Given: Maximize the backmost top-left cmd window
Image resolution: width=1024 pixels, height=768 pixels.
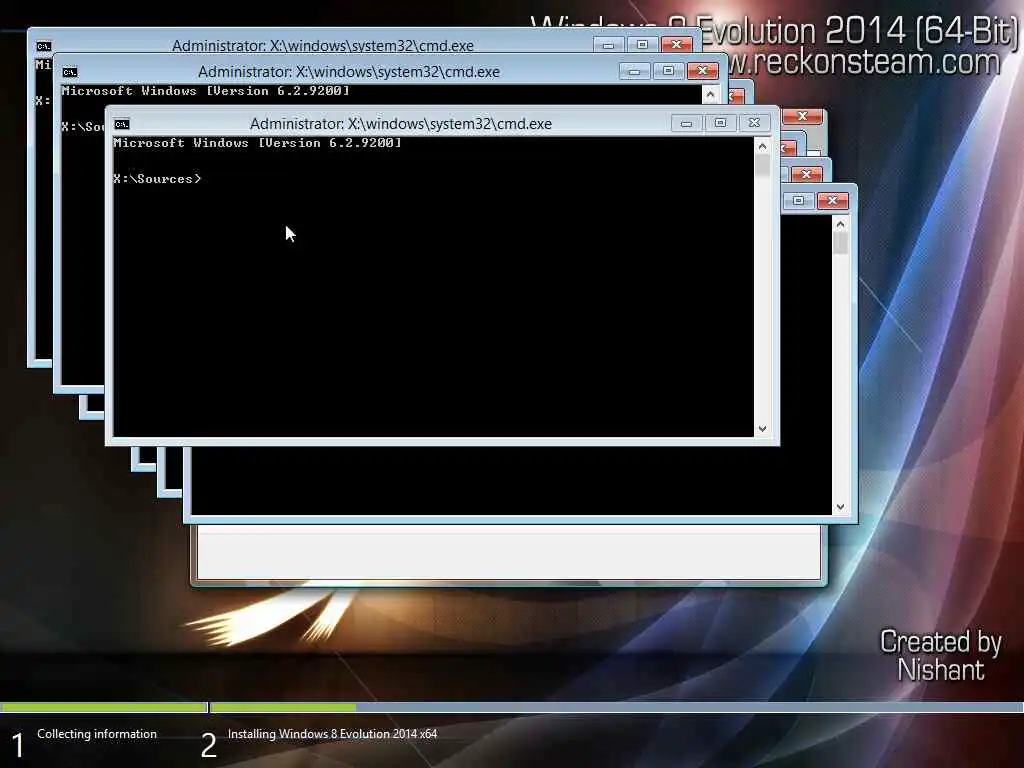Looking at the screenshot, I should [x=642, y=44].
